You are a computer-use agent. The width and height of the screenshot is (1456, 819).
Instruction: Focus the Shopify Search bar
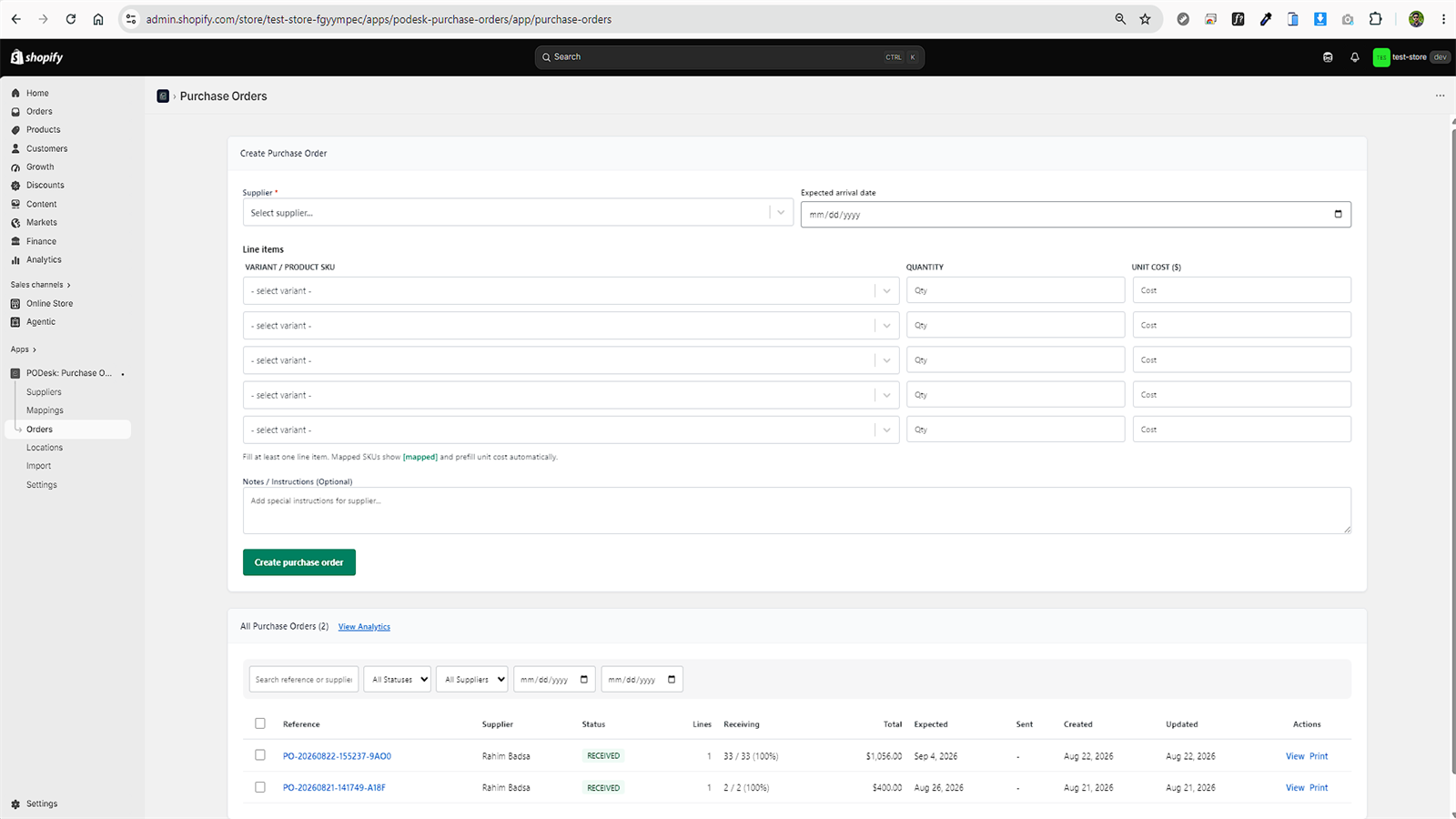(x=730, y=57)
